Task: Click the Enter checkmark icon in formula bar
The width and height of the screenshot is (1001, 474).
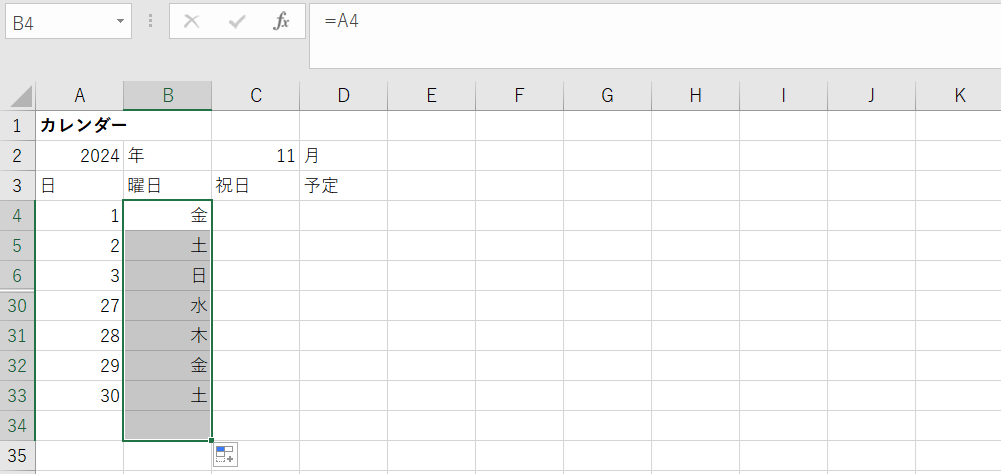Action: [x=237, y=21]
